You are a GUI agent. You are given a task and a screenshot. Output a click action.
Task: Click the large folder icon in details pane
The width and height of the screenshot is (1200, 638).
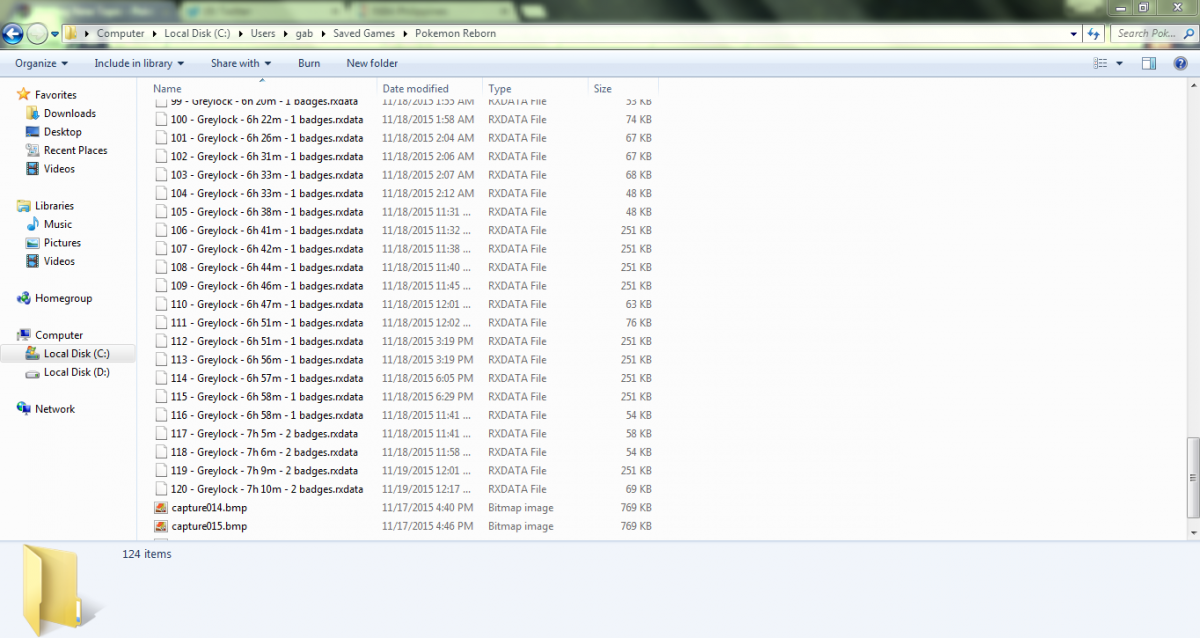(62, 589)
